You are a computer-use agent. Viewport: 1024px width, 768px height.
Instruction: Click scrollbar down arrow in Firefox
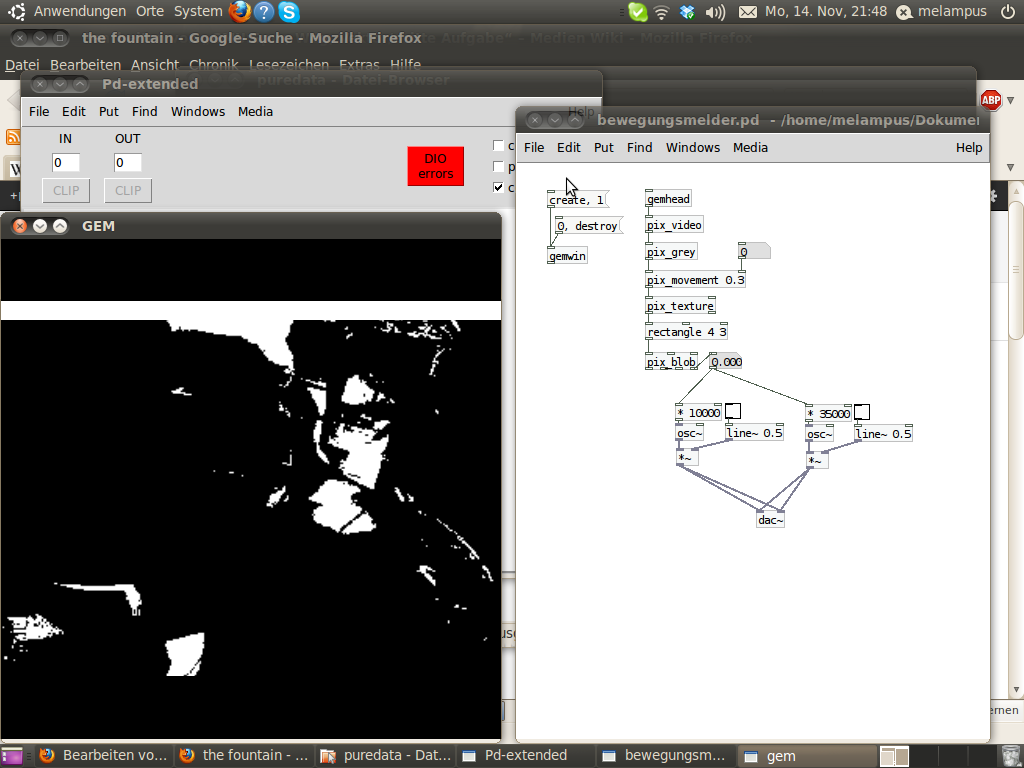click(x=1016, y=690)
